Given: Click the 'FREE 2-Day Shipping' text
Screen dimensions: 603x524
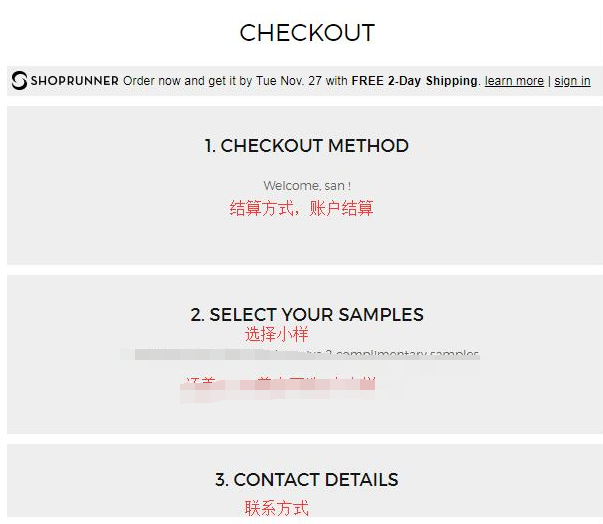Looking at the screenshot, I should click(x=414, y=81).
